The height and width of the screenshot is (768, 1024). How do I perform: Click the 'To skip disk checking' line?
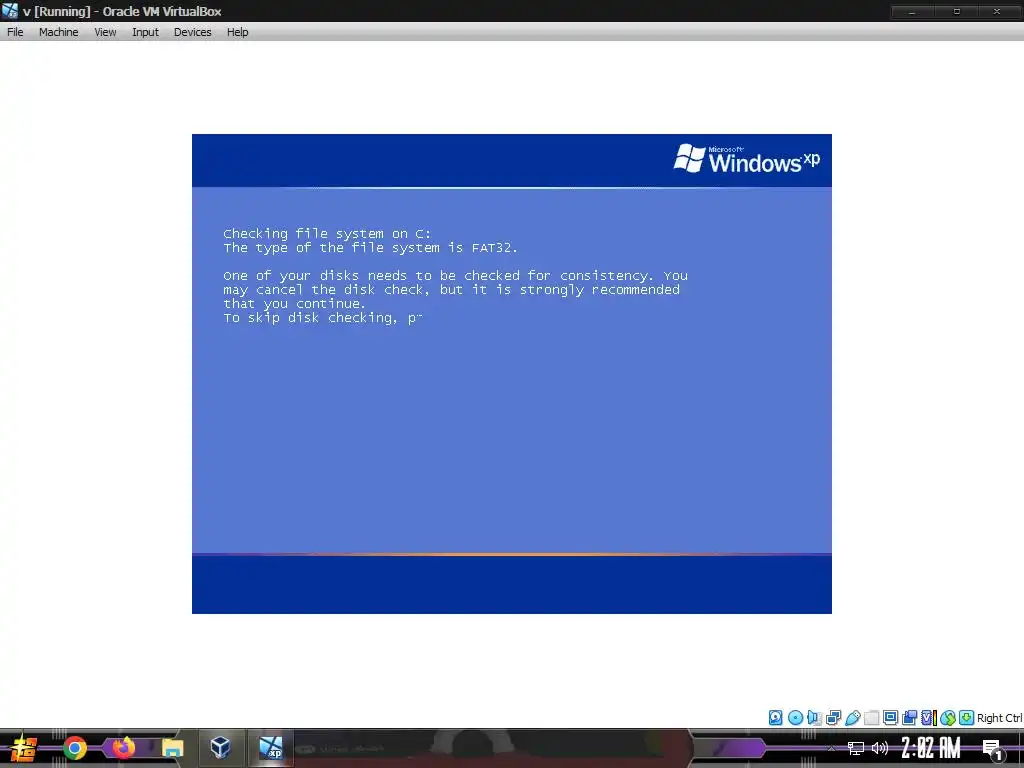(x=323, y=318)
